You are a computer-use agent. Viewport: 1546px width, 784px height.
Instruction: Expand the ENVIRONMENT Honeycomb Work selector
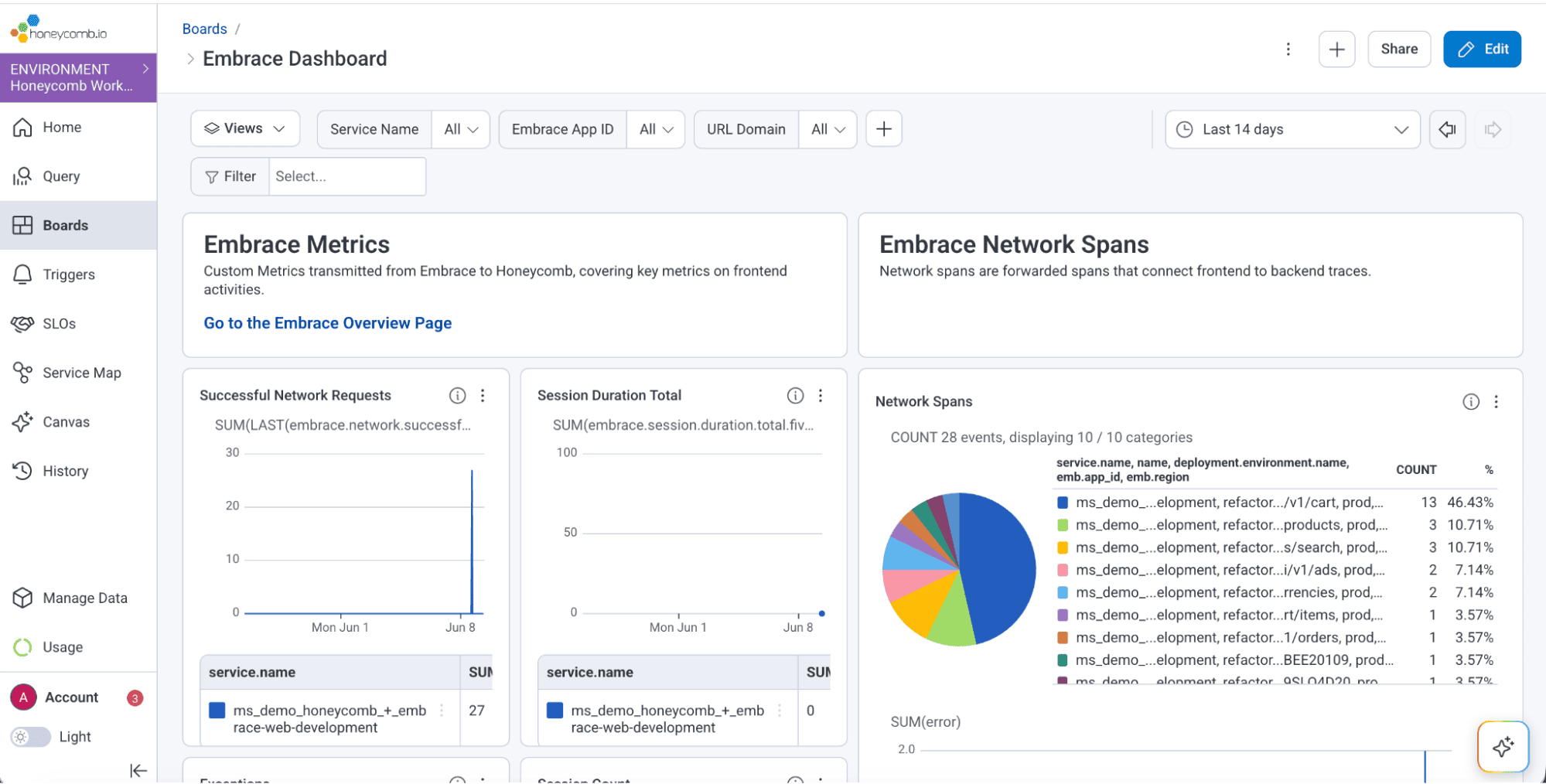78,77
